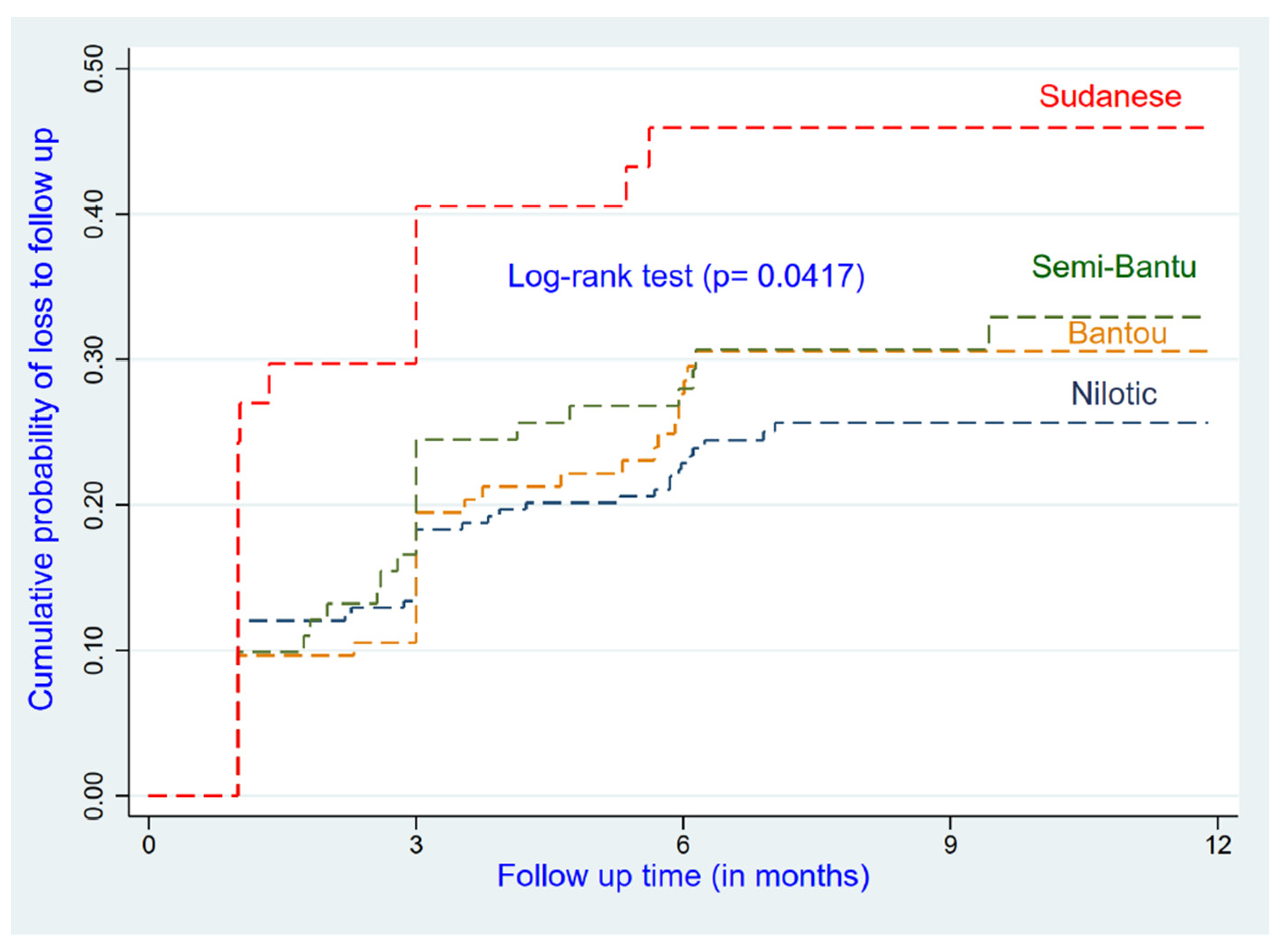1281x952 pixels.
Task: Click the green Semi-Bantu curve label
Action: pyautogui.click(x=1113, y=267)
